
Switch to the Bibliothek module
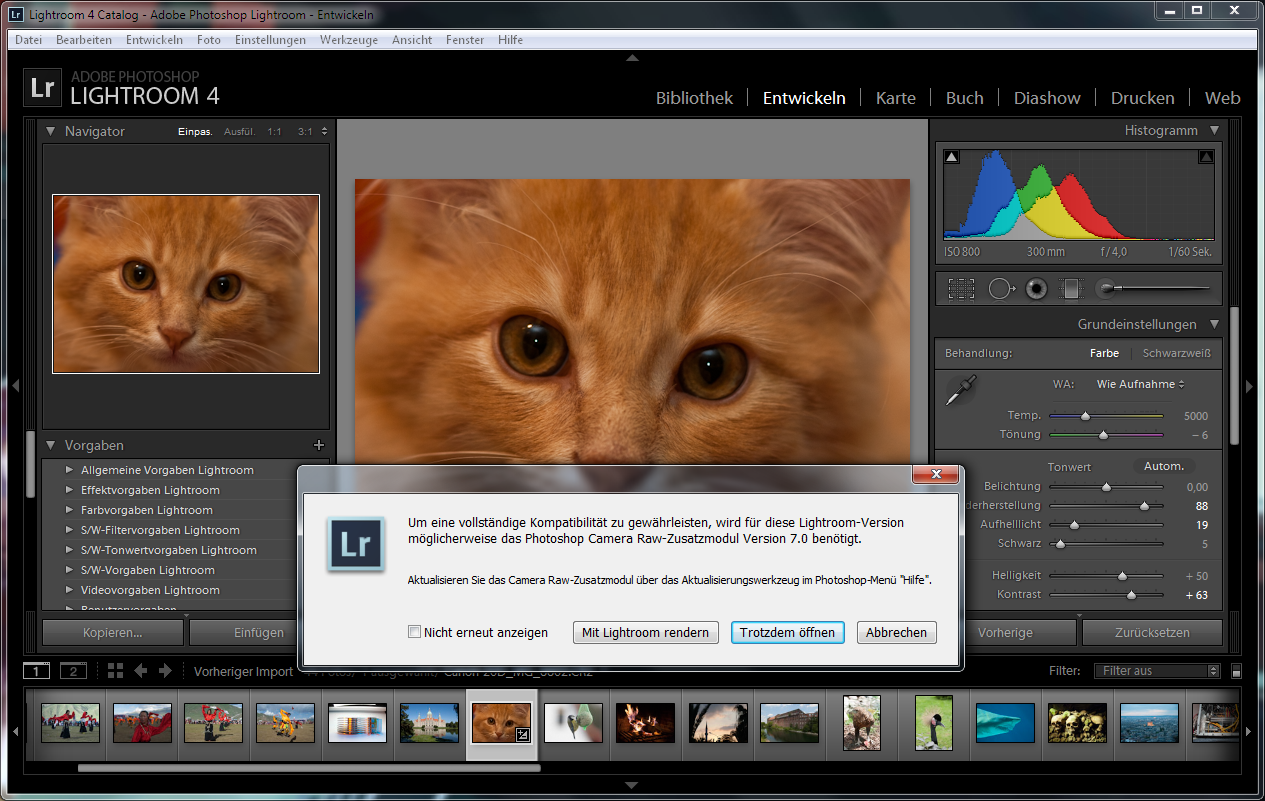[x=694, y=98]
